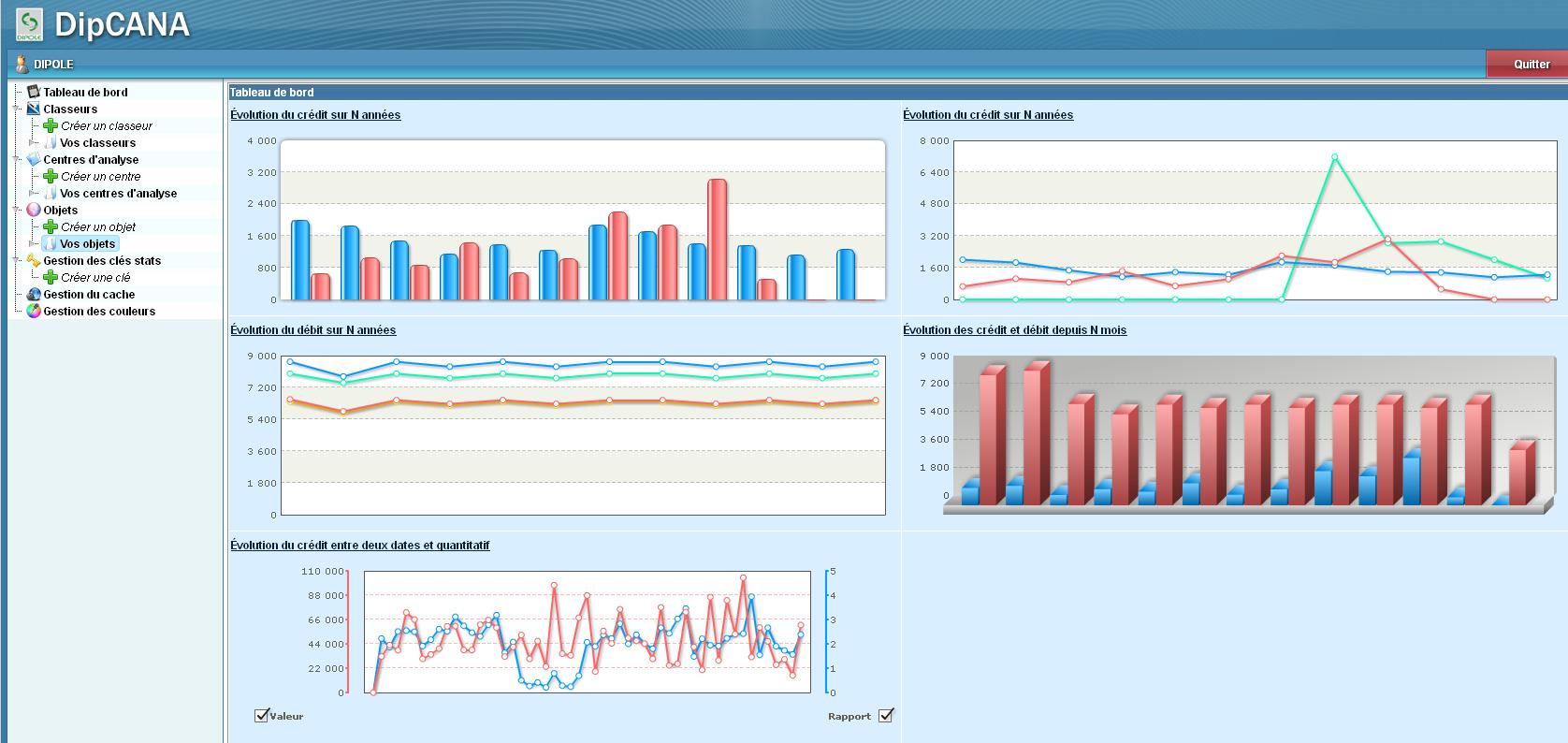The image size is (1568, 743).
Task: Click the document icon beside Vos objets
Action: [51, 243]
